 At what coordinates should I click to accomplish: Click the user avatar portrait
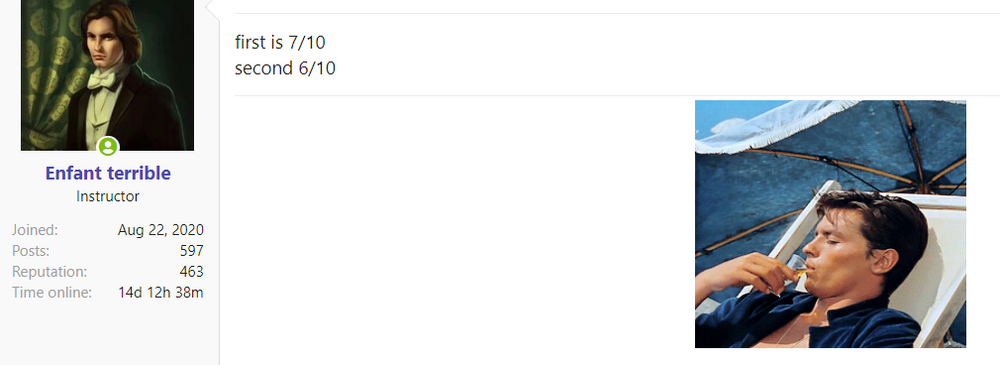tap(108, 75)
